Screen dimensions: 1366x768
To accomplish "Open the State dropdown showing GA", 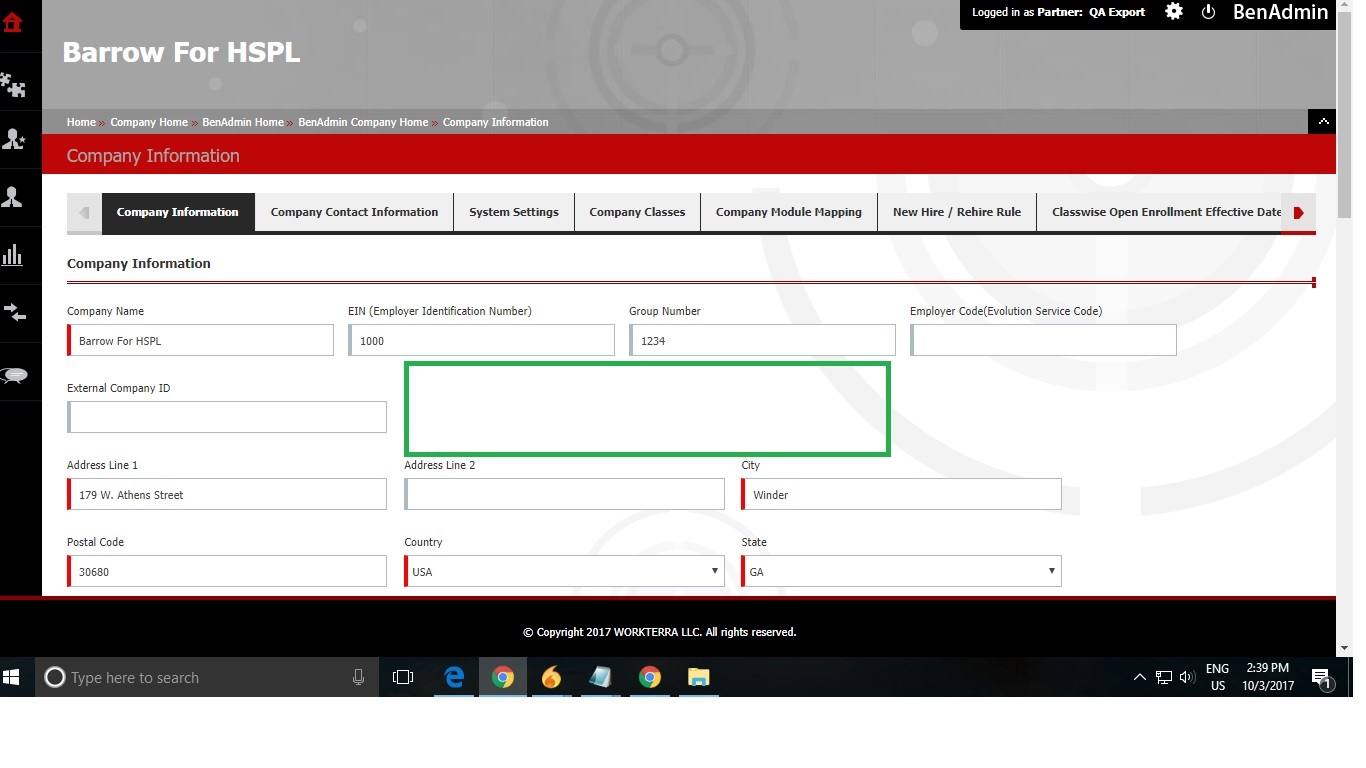I will click(x=900, y=572).
